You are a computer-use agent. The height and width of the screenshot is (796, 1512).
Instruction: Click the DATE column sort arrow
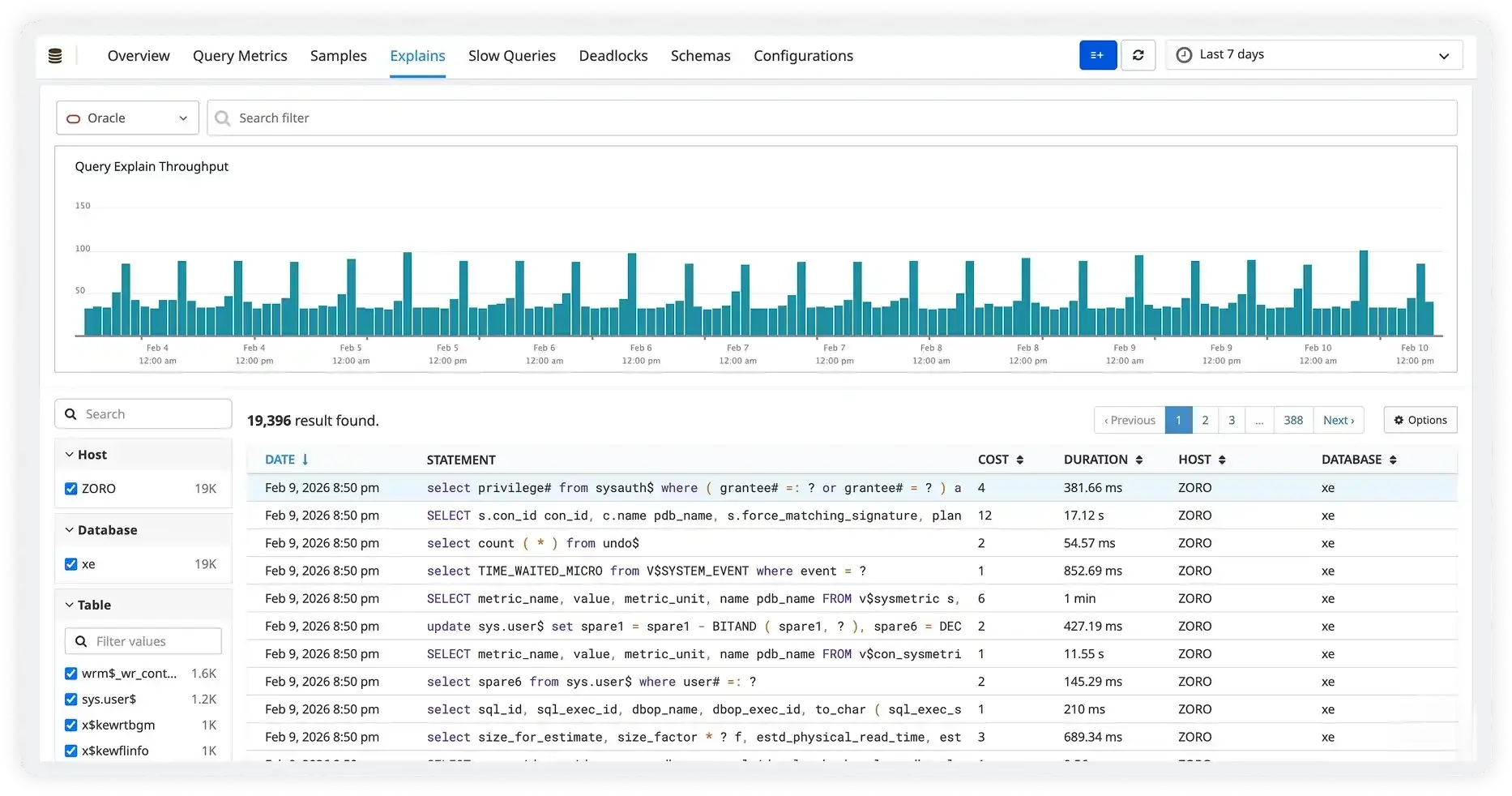pyautogui.click(x=305, y=460)
